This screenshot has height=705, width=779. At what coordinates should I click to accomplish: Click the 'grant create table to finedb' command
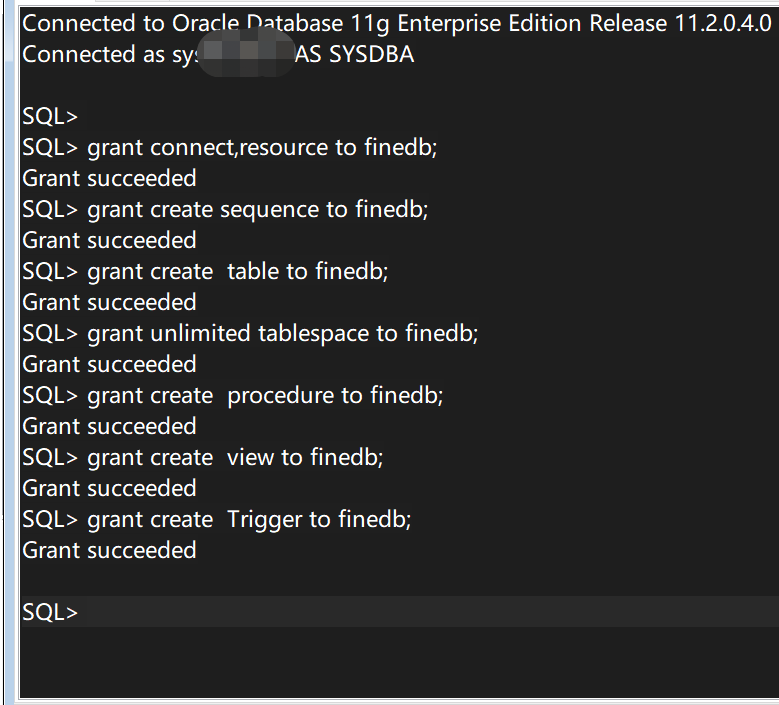coord(237,271)
